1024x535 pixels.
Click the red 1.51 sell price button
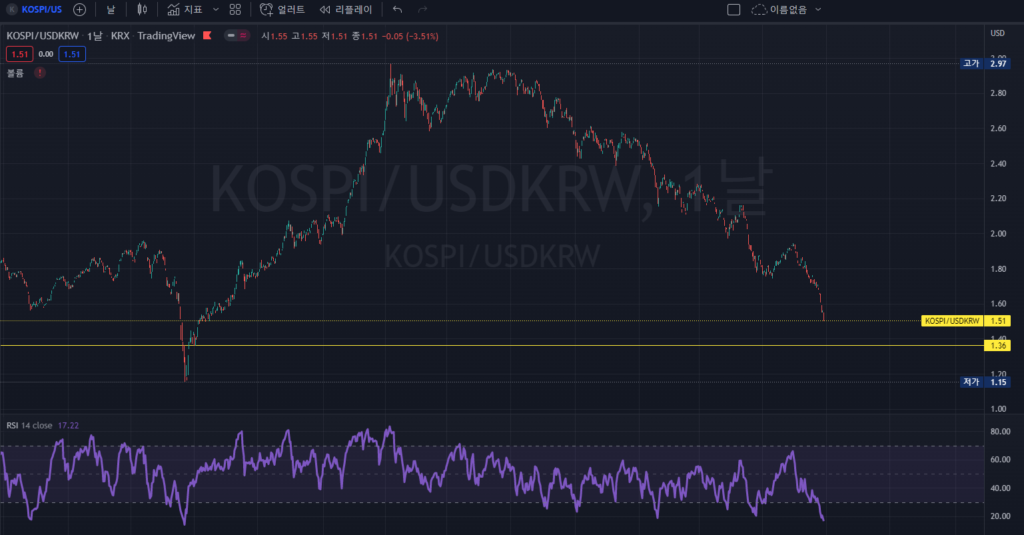18,54
